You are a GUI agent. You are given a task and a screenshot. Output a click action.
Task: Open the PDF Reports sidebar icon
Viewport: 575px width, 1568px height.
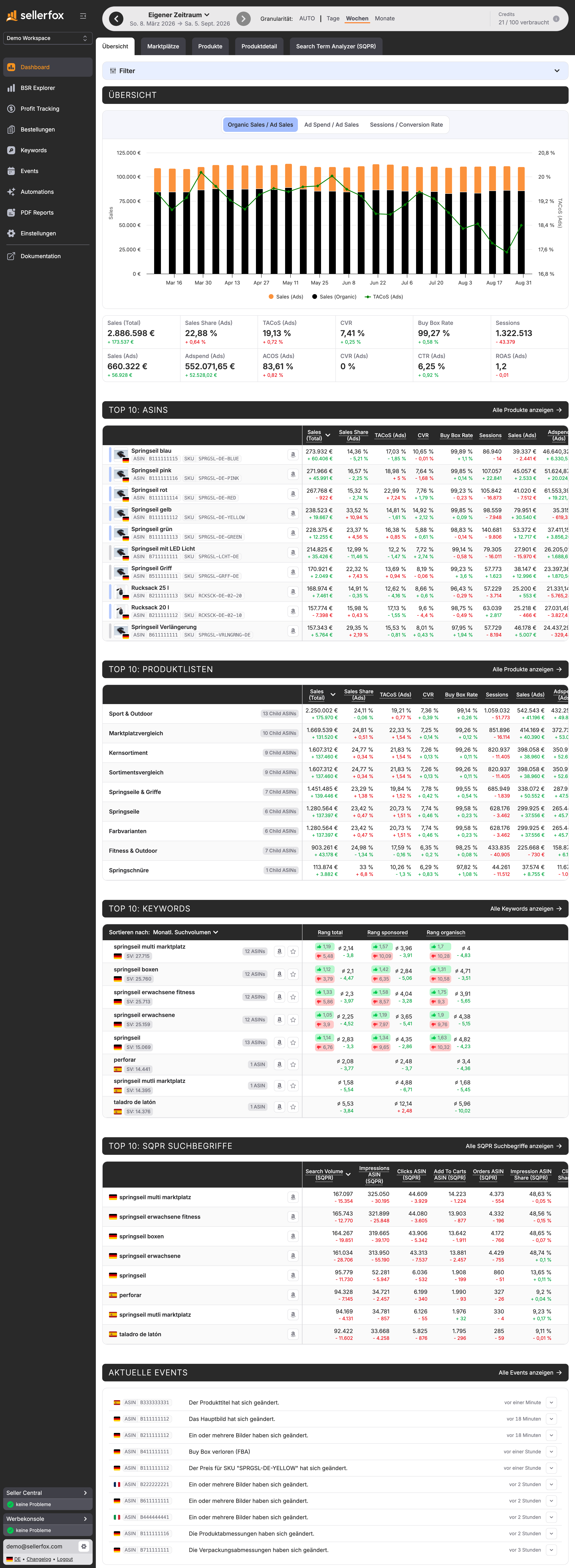(x=11, y=212)
